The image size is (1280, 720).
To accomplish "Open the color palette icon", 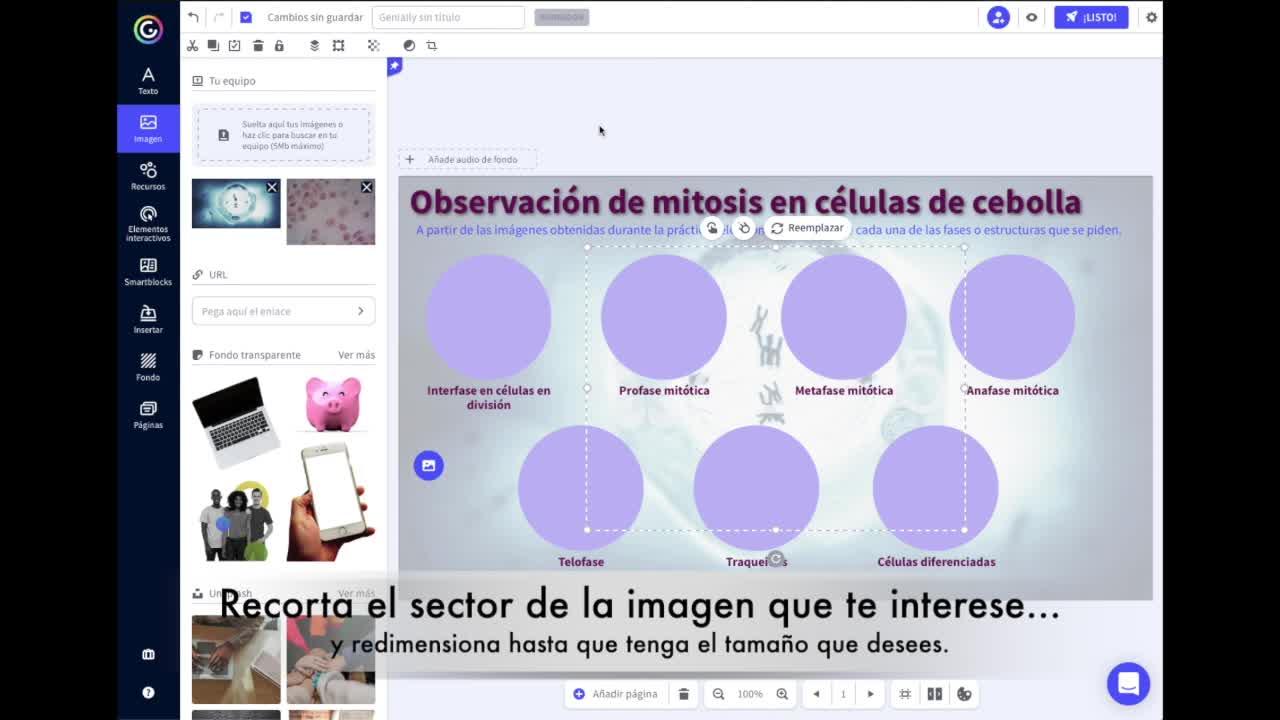I will coord(964,694).
